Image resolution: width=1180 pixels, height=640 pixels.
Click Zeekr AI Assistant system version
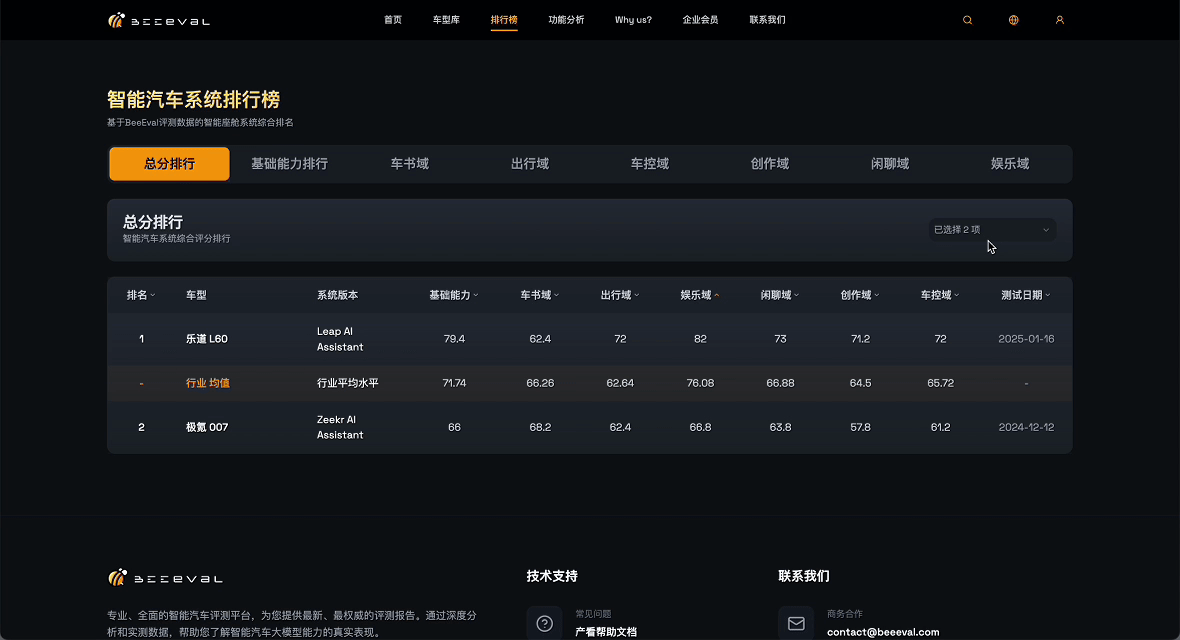340,427
